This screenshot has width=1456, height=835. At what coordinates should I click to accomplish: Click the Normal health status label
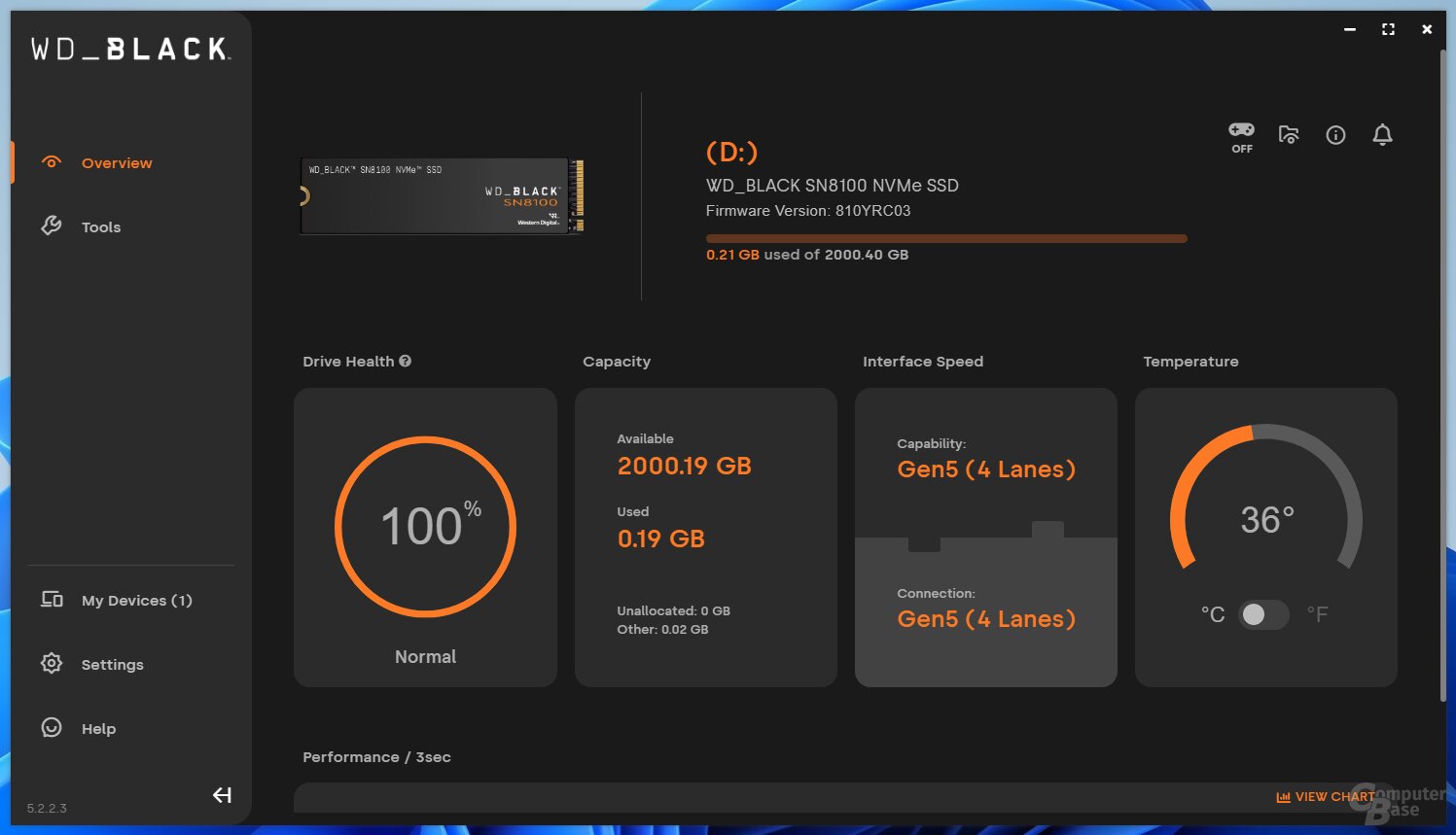click(x=426, y=657)
